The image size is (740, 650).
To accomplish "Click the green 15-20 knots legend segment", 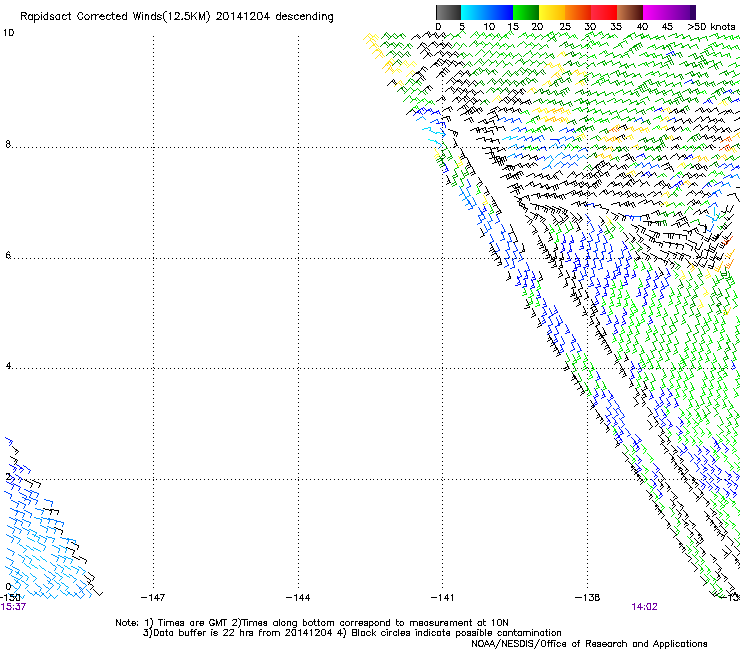I will click(526, 12).
